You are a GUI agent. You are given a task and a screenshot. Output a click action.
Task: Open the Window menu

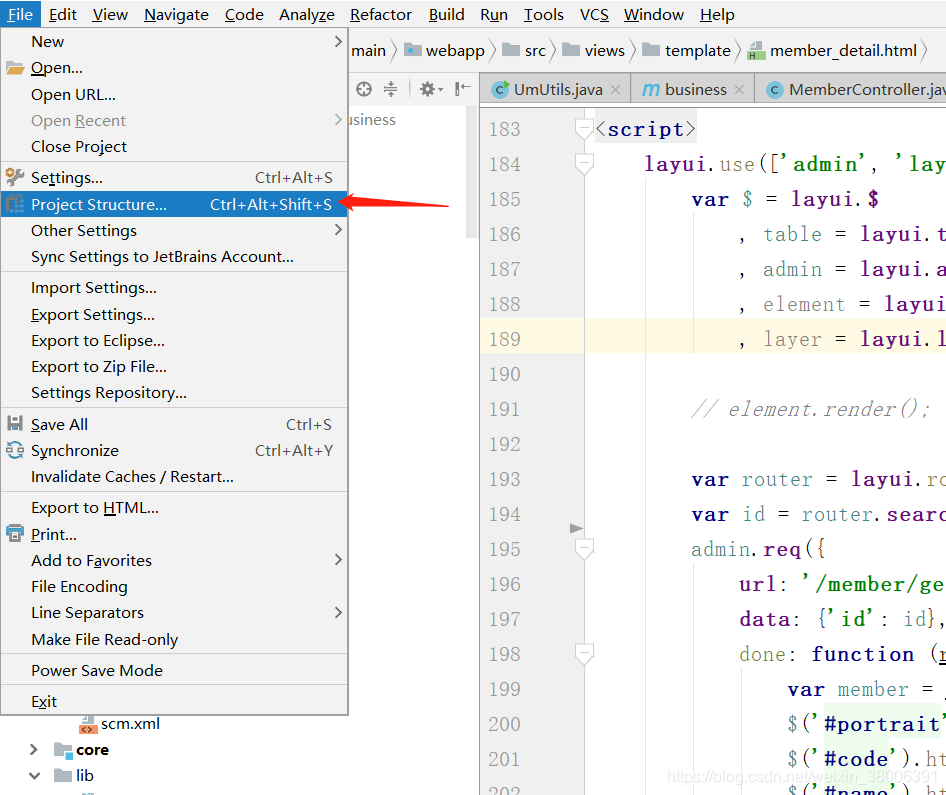[x=653, y=14]
